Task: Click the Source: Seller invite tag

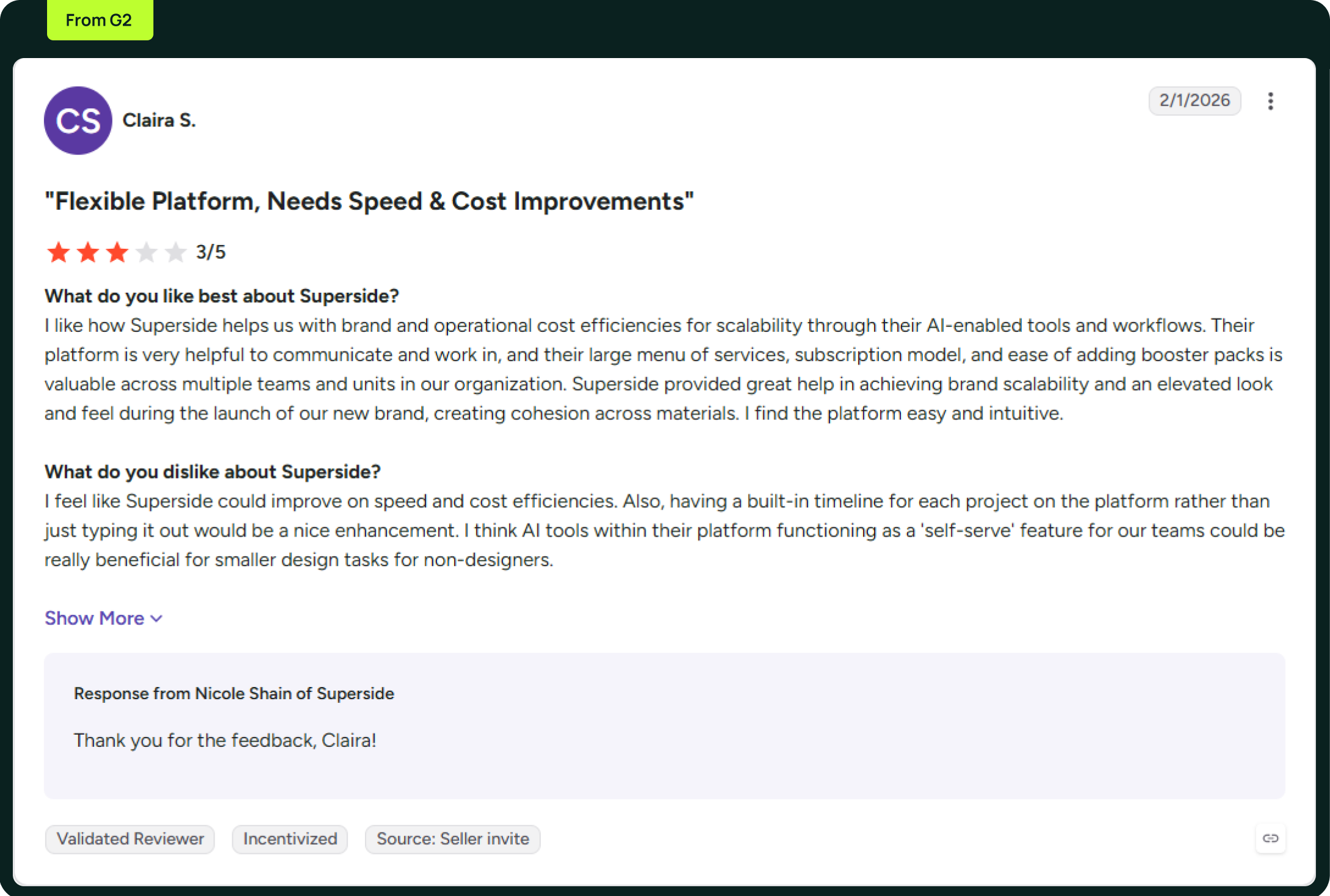Action: click(x=453, y=839)
